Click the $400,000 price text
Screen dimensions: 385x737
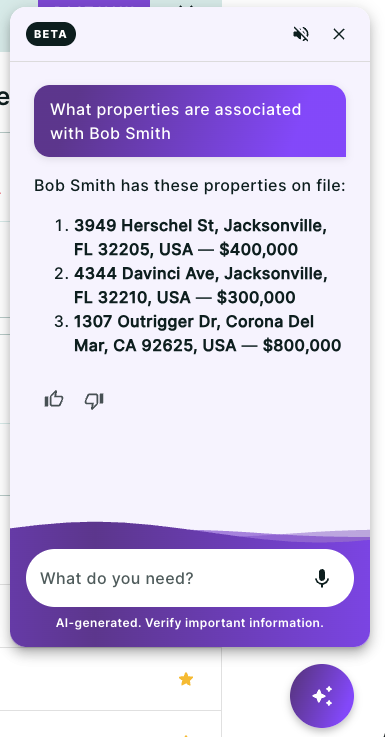(x=258, y=249)
